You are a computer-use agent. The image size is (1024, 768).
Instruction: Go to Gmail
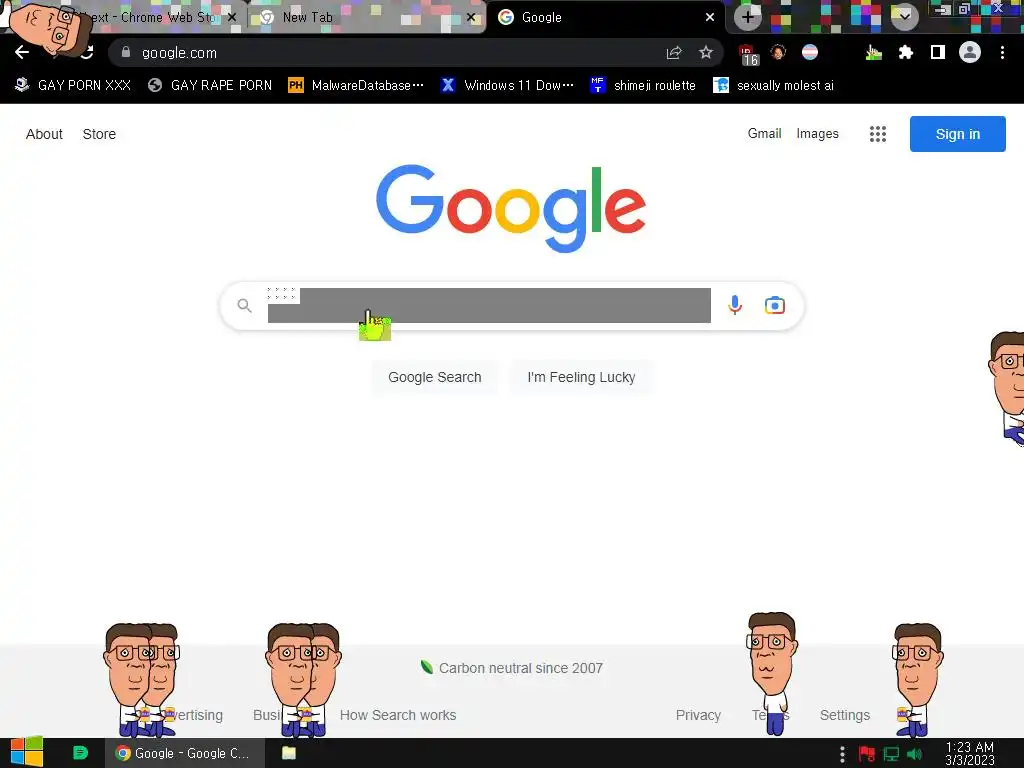click(764, 134)
